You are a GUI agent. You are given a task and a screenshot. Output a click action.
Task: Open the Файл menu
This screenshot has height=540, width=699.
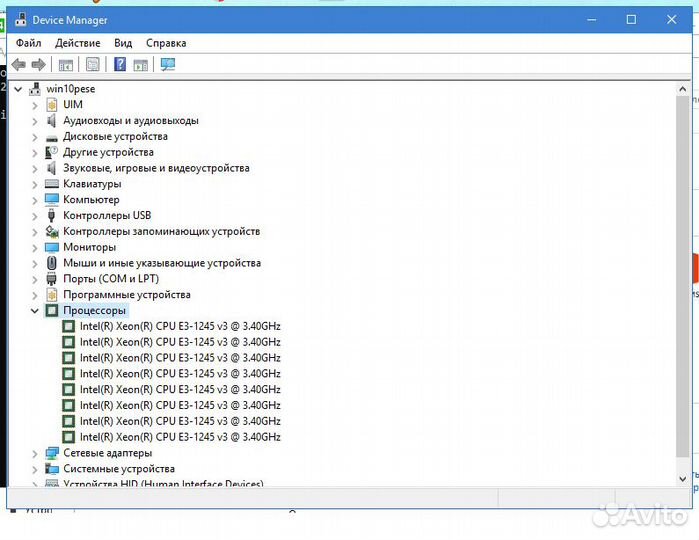29,43
